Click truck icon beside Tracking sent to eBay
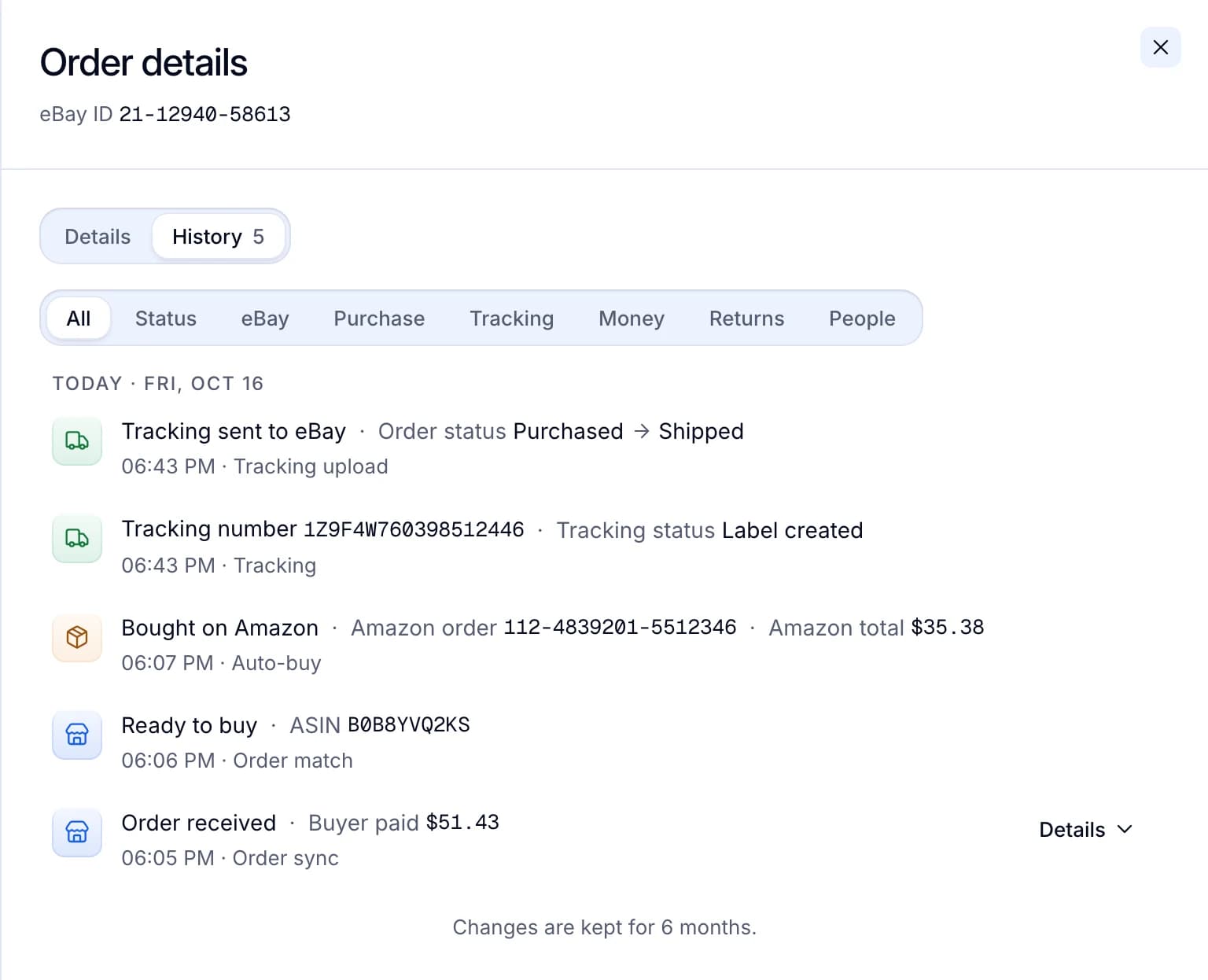Screen dimensions: 1208x980 coord(77,440)
